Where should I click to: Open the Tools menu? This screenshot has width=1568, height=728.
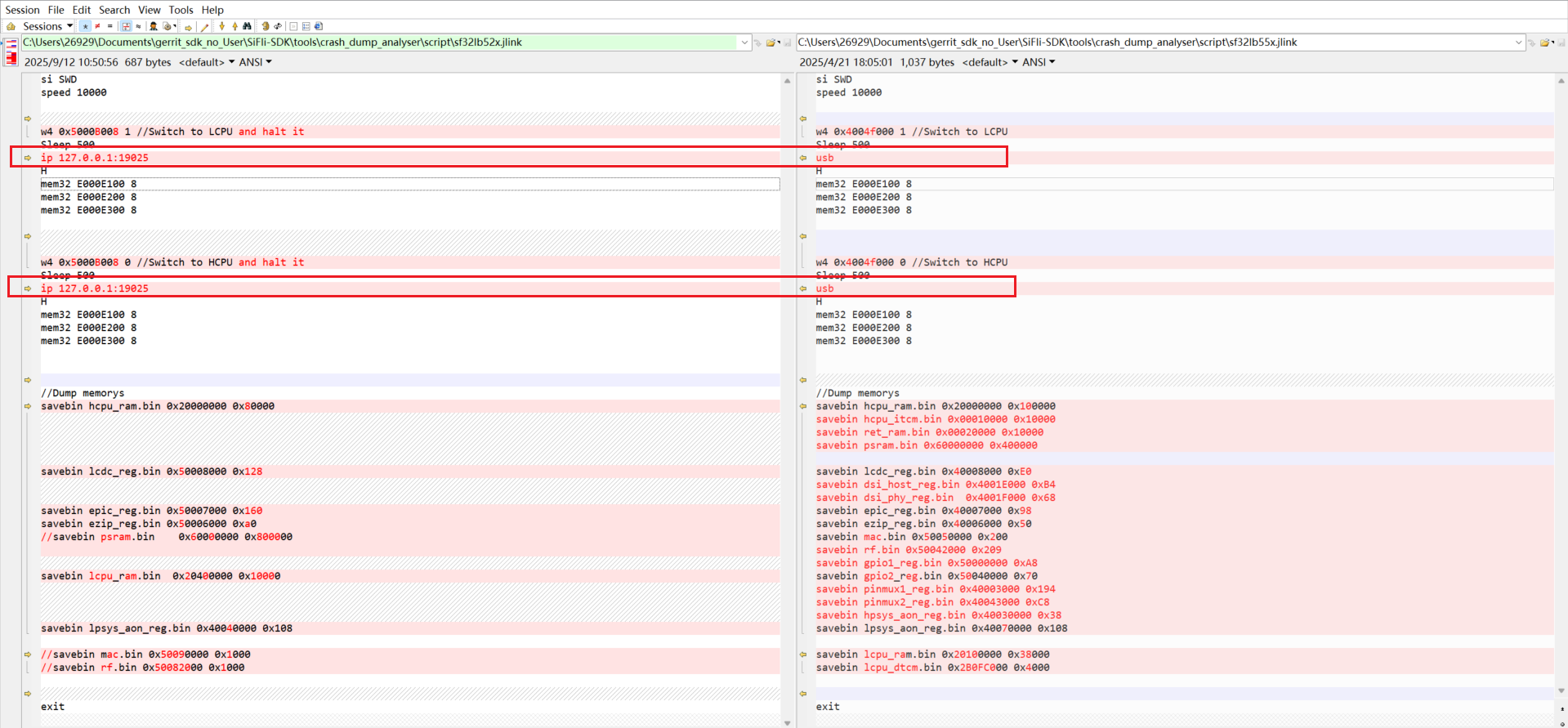click(x=181, y=10)
